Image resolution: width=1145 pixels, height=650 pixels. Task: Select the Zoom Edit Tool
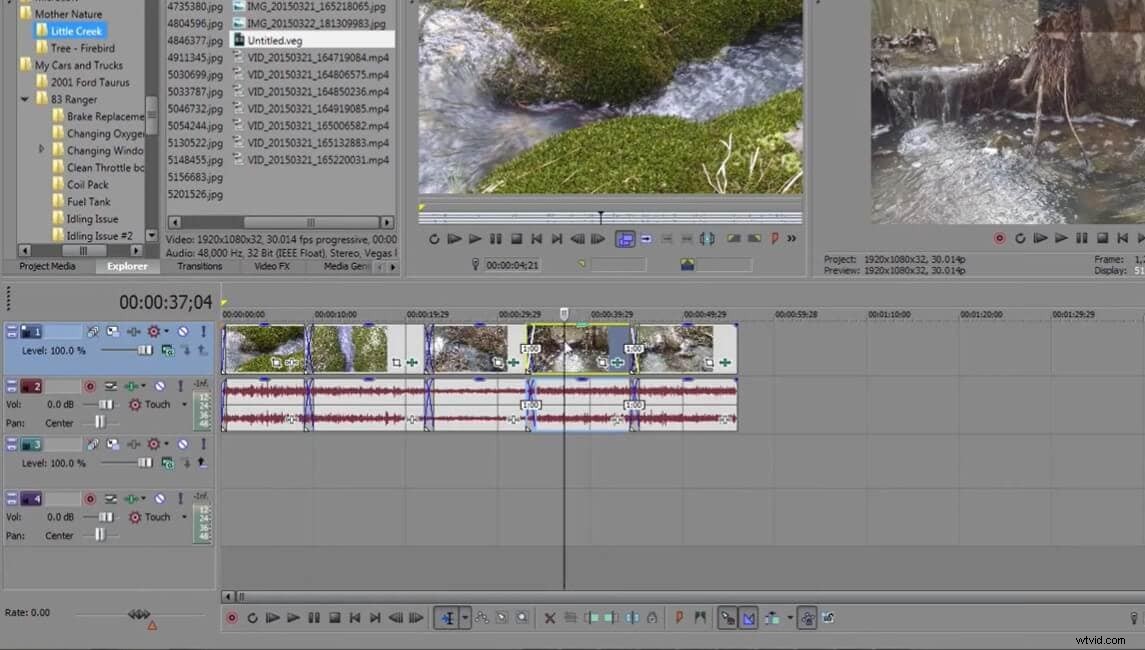click(521, 618)
